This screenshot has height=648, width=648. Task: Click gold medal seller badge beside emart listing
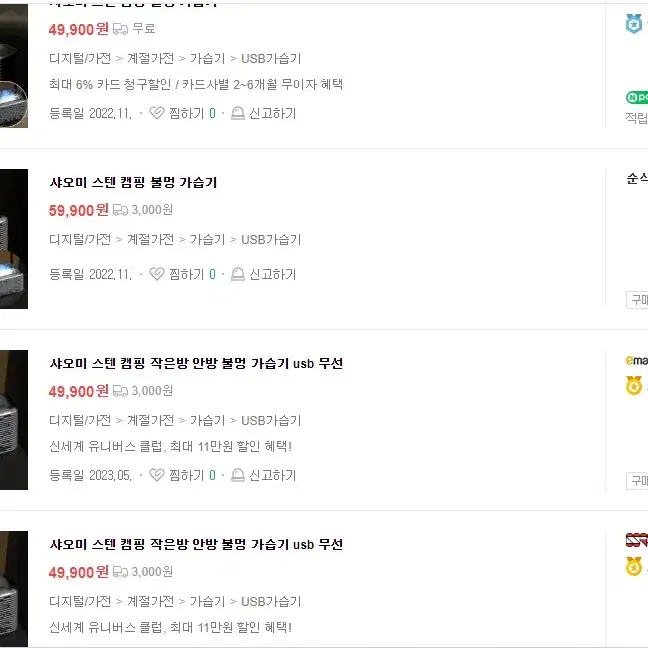point(634,386)
